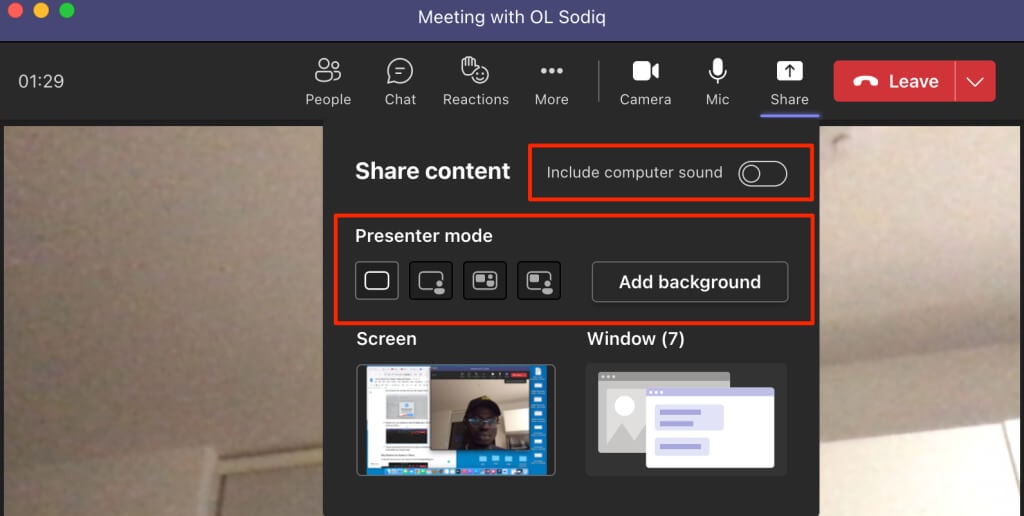Image resolution: width=1024 pixels, height=516 pixels.
Task: Choose a Window to share
Action: coord(686,419)
